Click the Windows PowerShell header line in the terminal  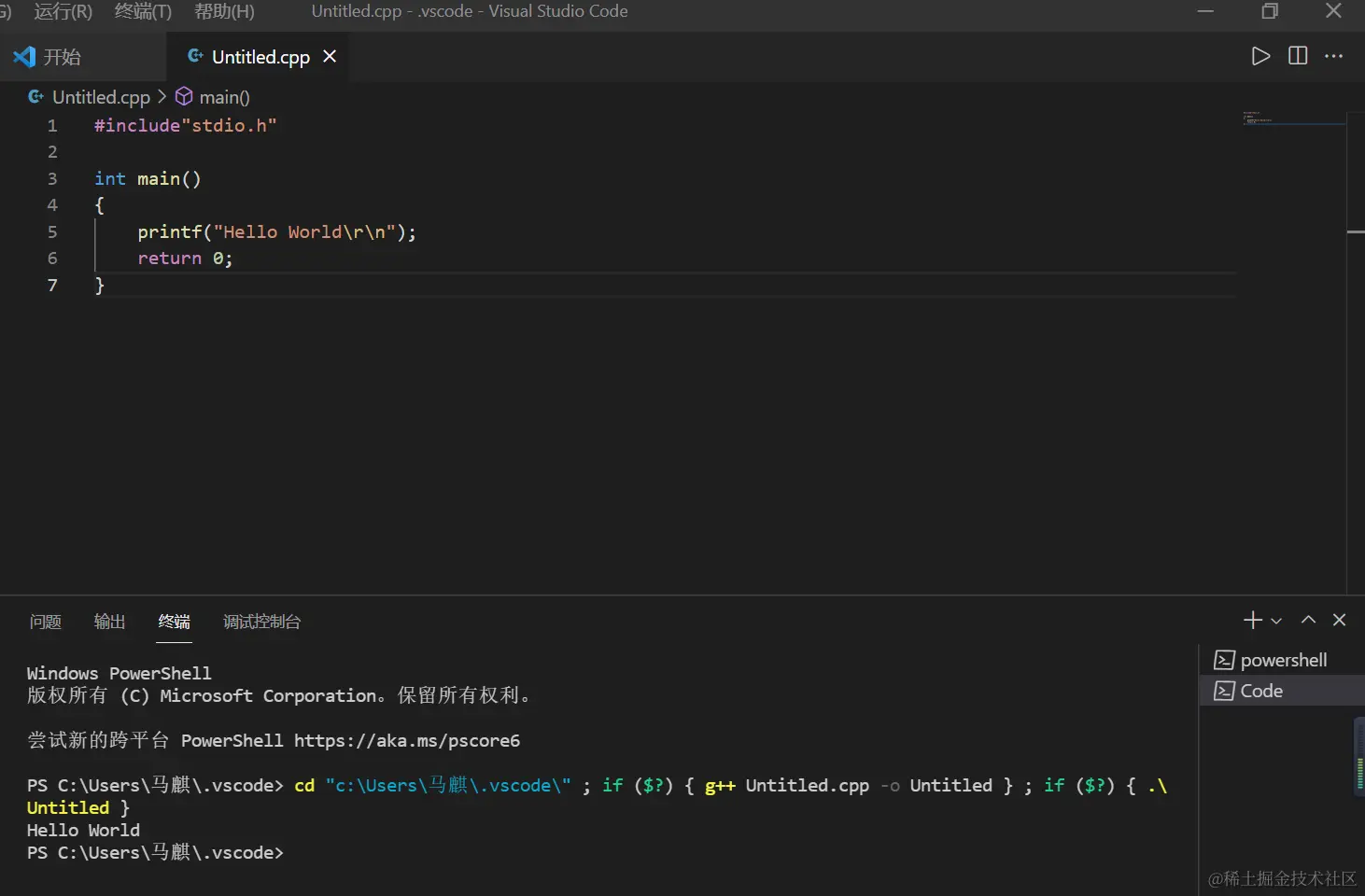119,673
